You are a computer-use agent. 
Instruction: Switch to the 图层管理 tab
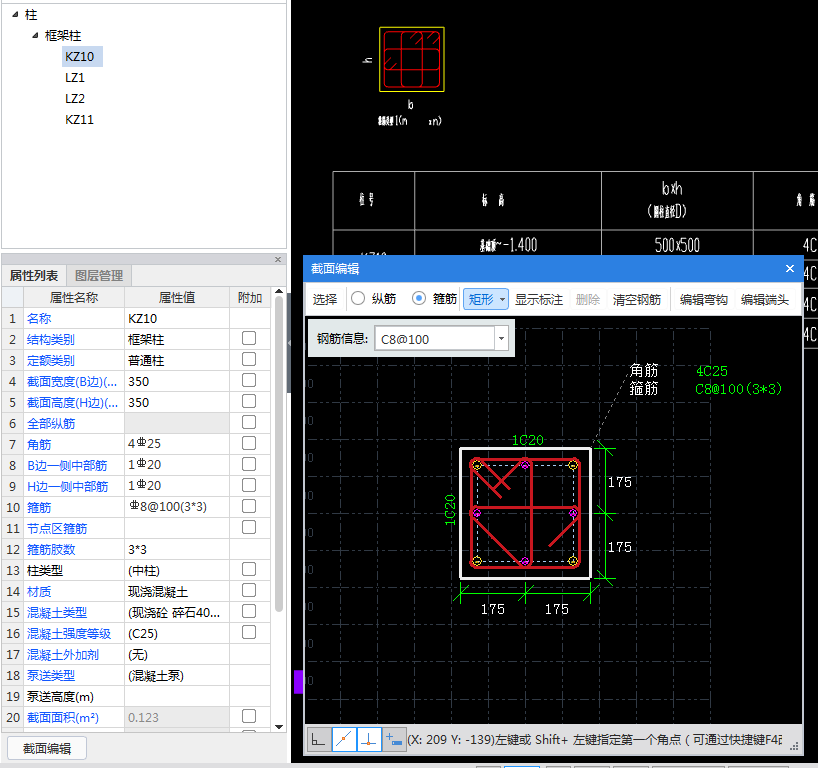coord(99,276)
